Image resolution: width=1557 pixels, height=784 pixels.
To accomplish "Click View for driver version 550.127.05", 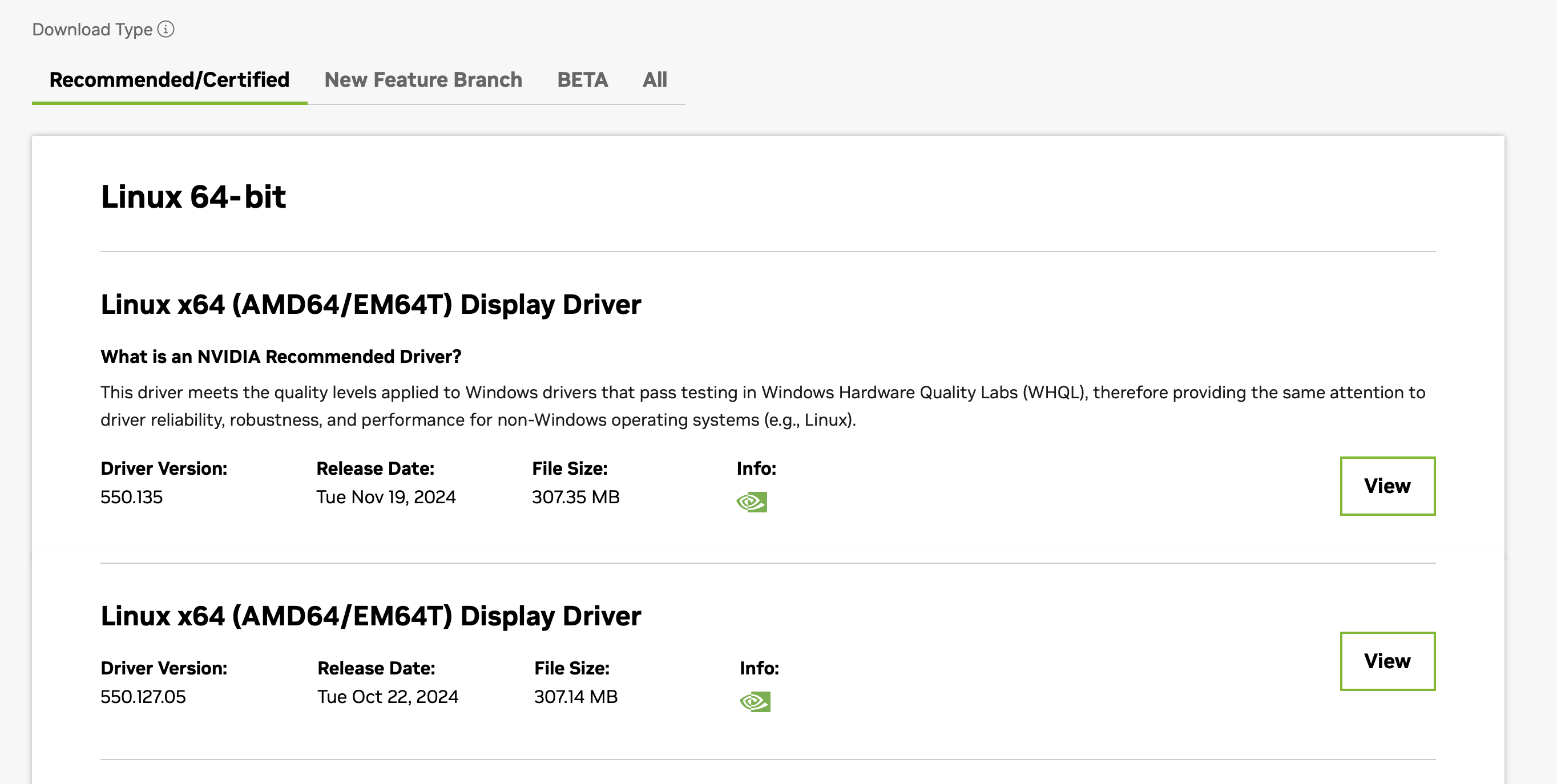I will point(1387,661).
